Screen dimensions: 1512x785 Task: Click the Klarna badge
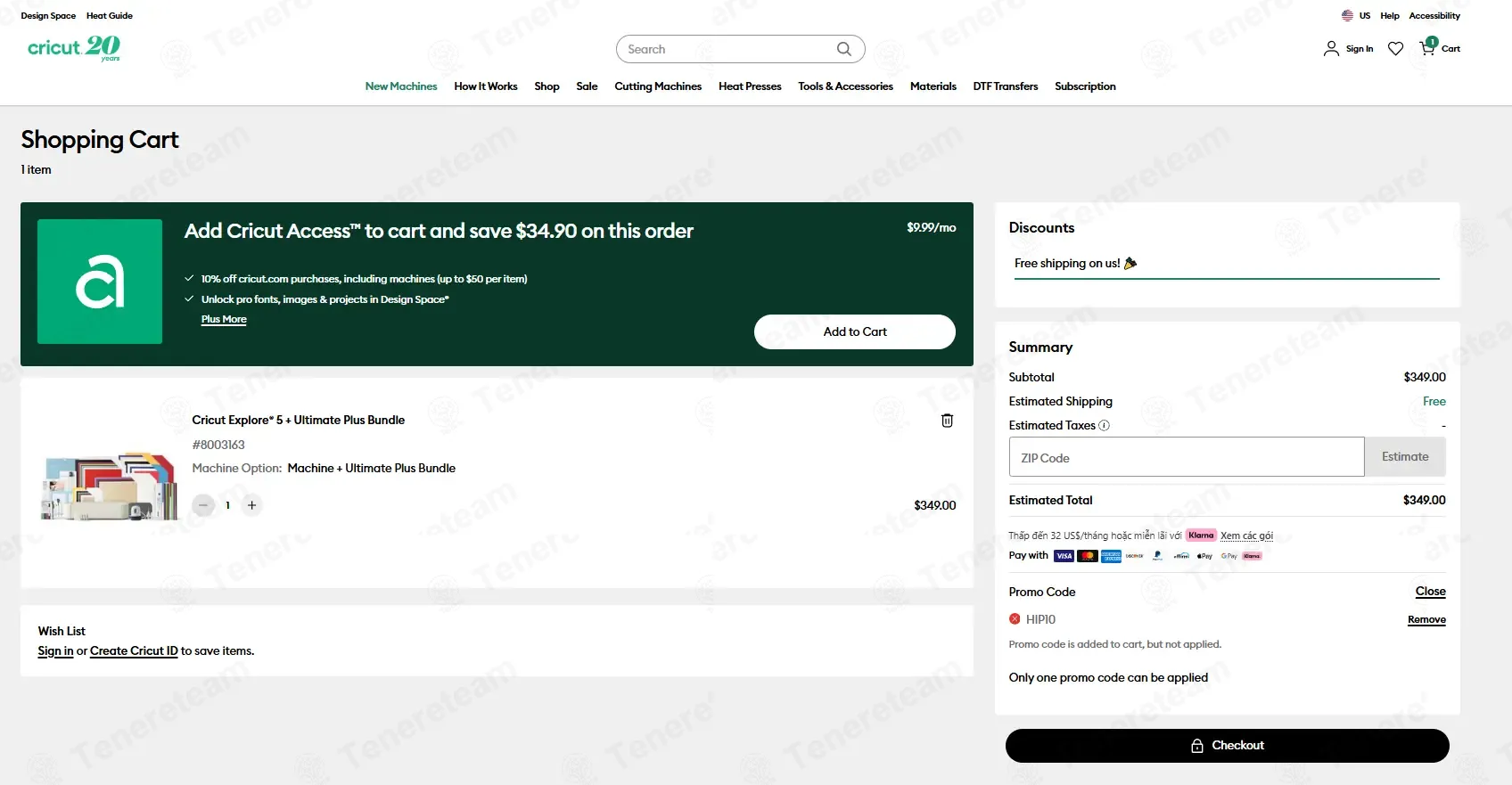[1201, 536]
